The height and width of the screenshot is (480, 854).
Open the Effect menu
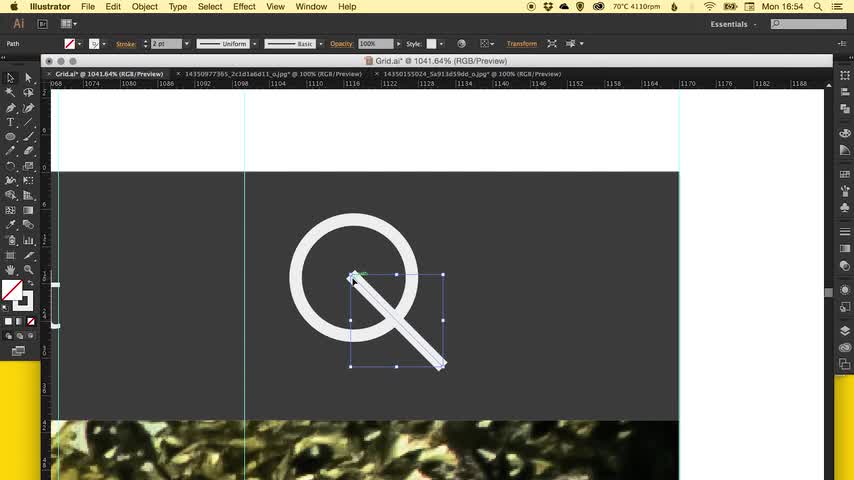click(244, 7)
